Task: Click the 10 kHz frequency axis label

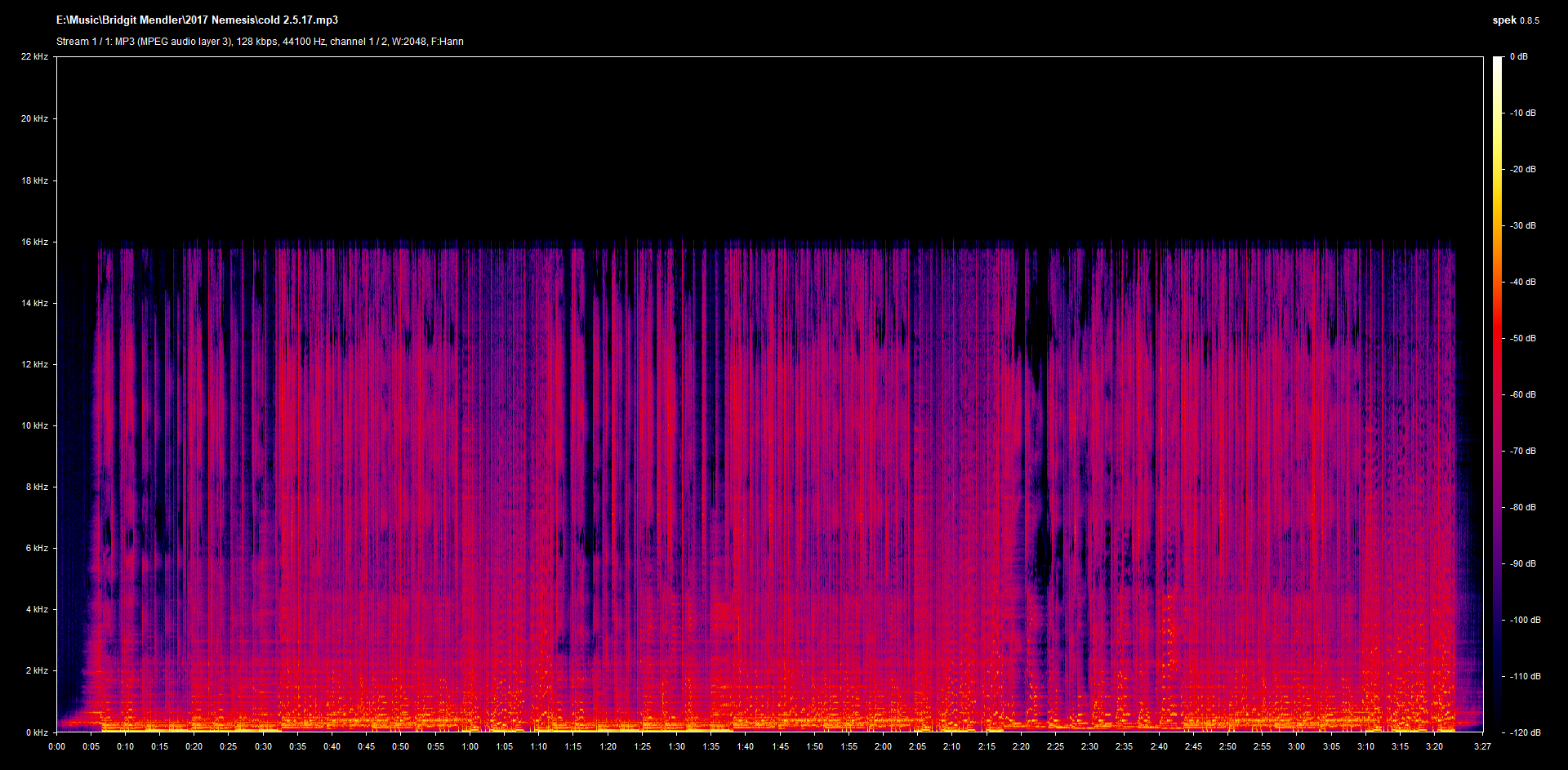Action: click(x=34, y=425)
